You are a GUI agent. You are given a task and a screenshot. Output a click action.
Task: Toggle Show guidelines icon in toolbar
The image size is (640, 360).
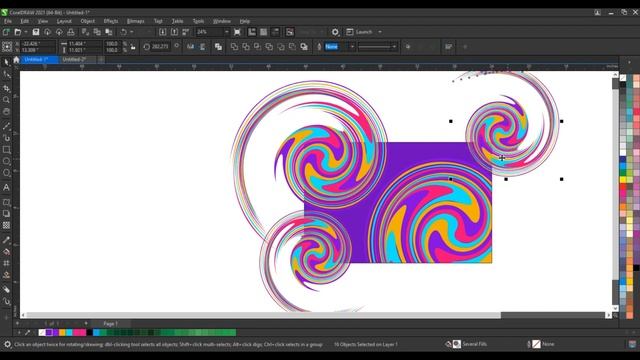click(x=276, y=32)
